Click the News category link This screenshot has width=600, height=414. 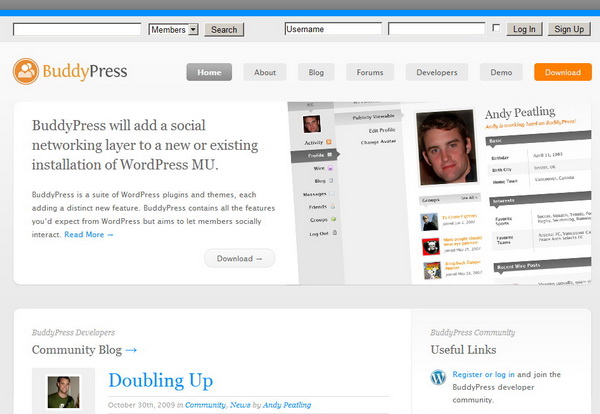pos(240,405)
